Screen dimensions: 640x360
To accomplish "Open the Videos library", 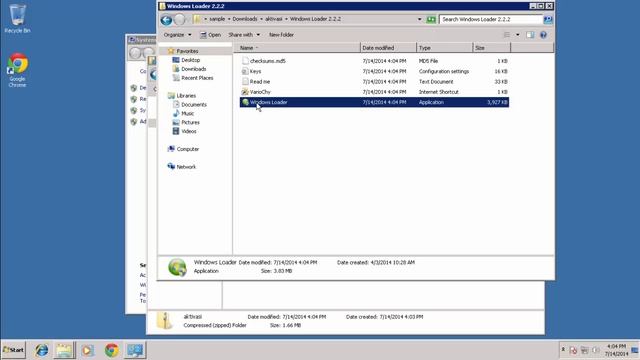I will 189,131.
